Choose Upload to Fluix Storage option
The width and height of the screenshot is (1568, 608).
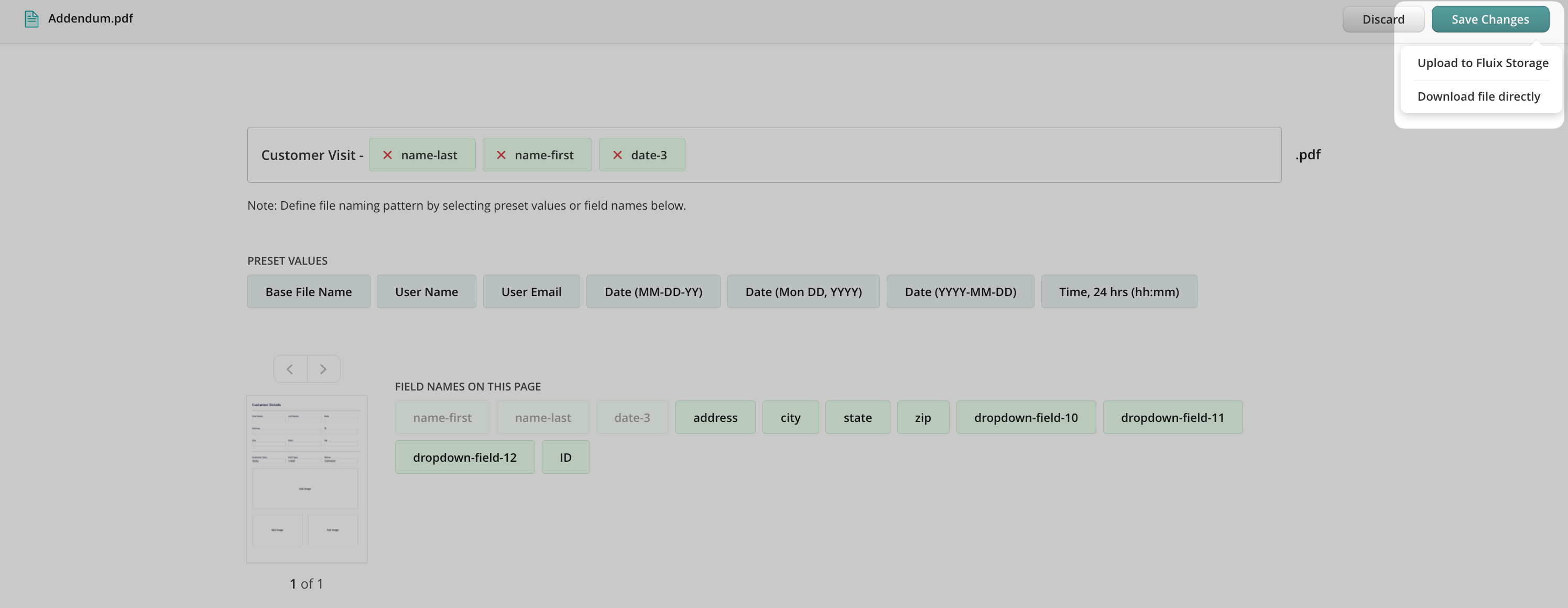[x=1482, y=63]
